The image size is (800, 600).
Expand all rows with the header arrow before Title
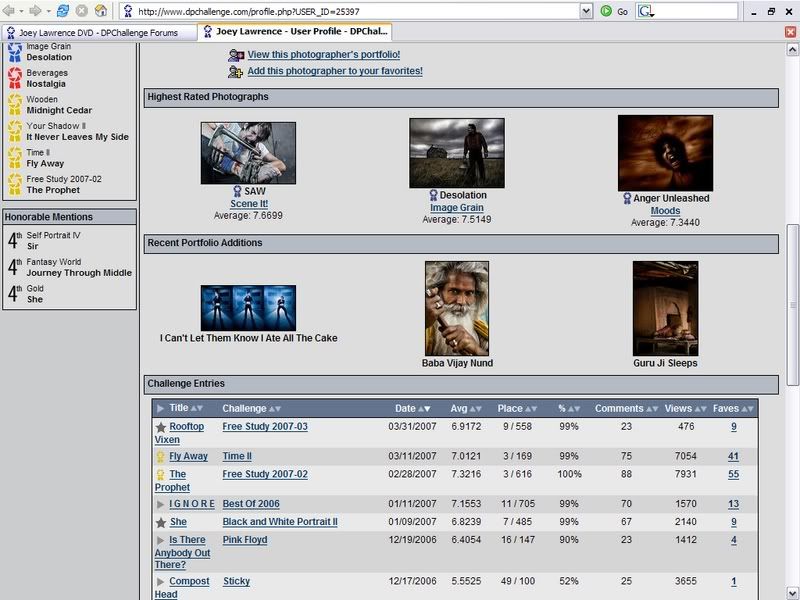click(160, 408)
